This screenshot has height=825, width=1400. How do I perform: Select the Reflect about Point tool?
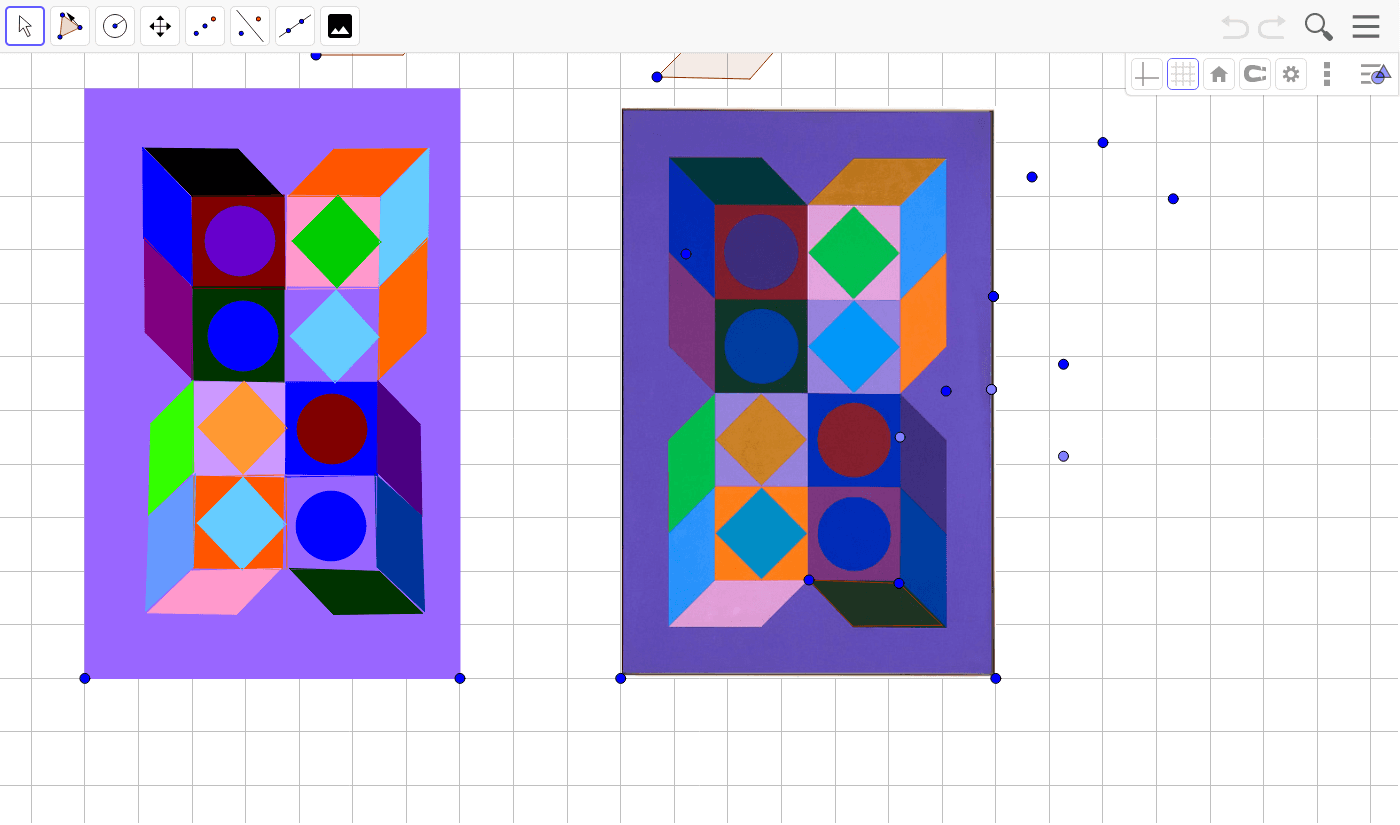[205, 26]
